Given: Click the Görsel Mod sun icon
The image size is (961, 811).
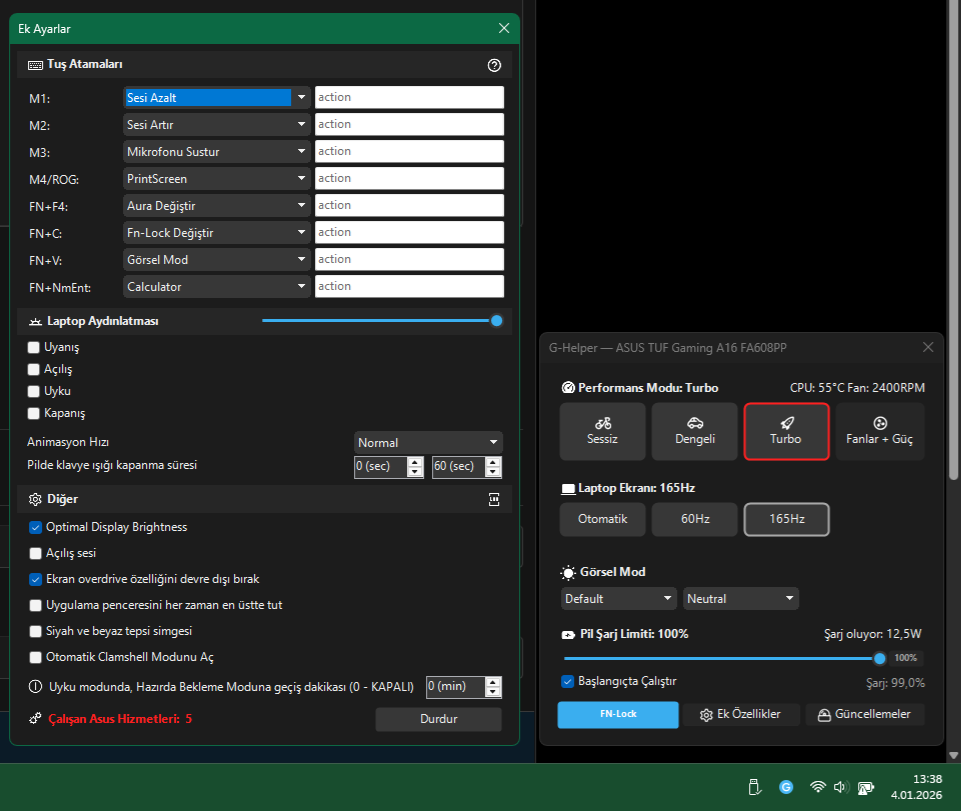Looking at the screenshot, I should pyautogui.click(x=568, y=573).
